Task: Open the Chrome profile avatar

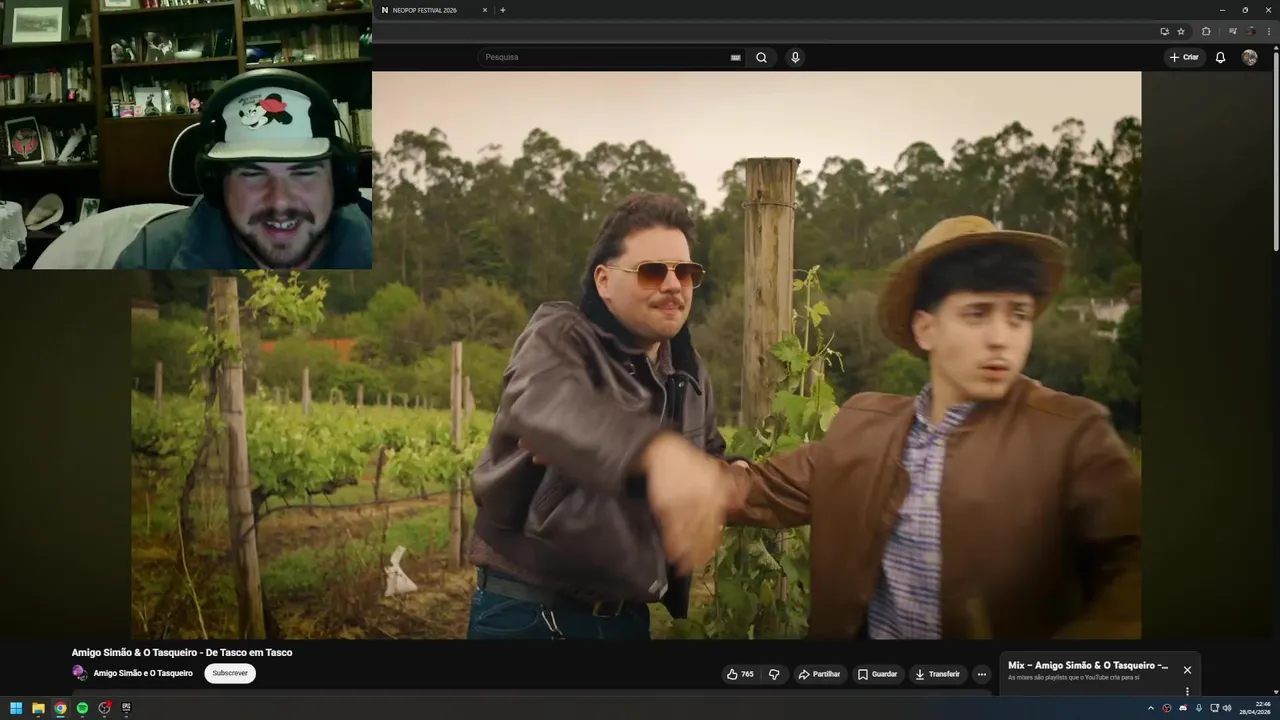Action: click(x=1251, y=31)
